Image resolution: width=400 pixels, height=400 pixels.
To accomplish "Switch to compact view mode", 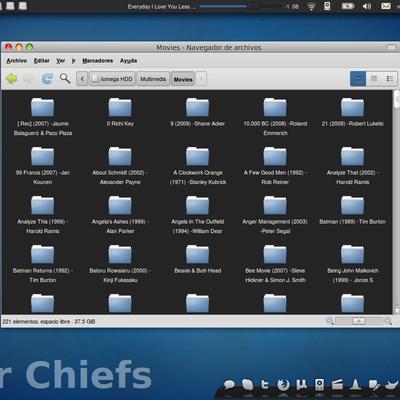I will [389, 79].
